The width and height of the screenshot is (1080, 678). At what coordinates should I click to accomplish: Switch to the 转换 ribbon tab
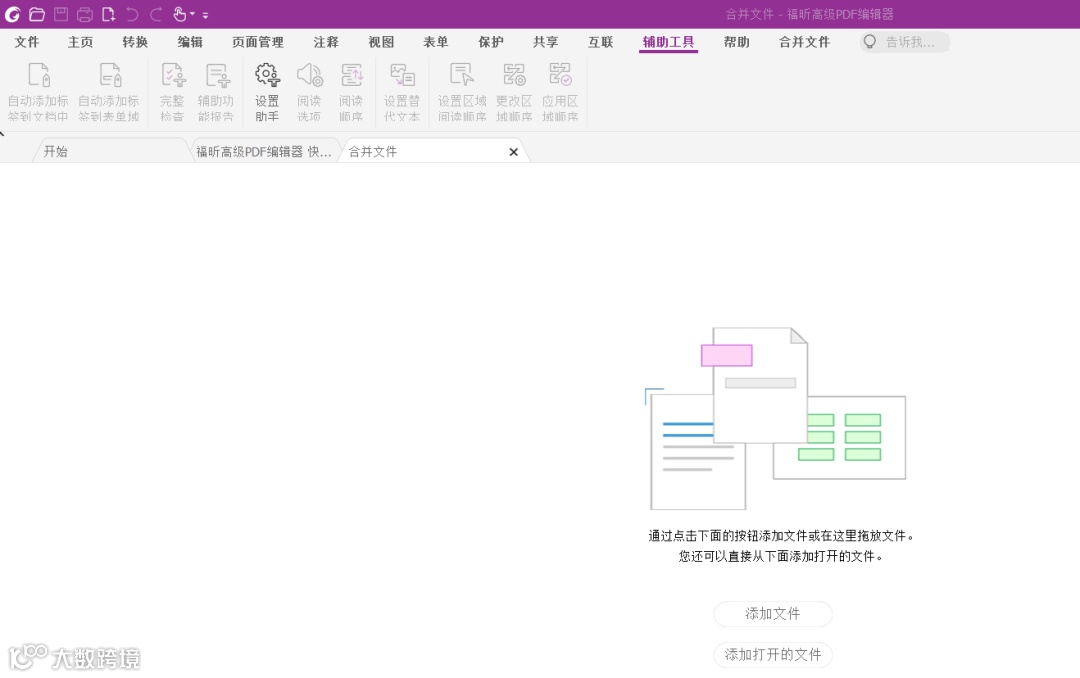click(135, 42)
